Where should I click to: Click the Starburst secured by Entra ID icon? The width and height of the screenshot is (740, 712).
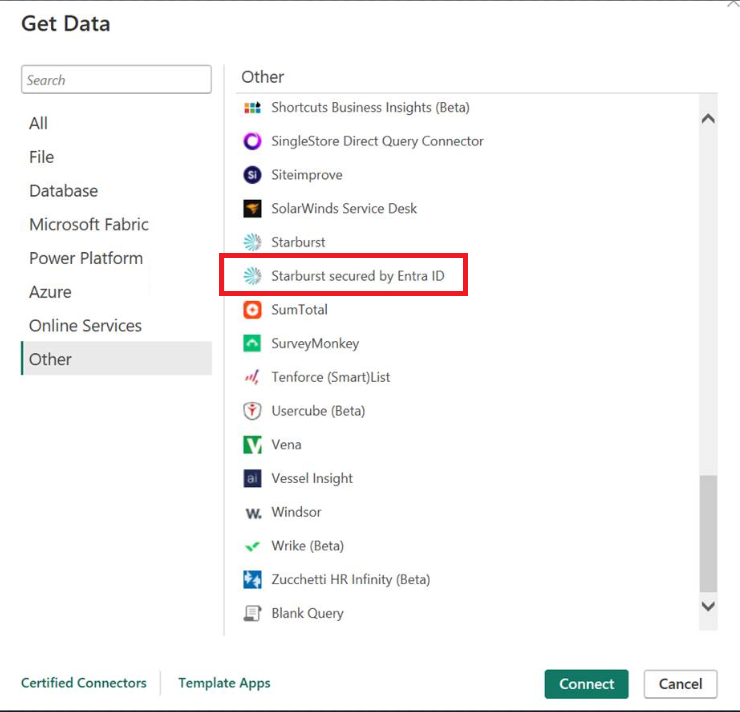[252, 276]
